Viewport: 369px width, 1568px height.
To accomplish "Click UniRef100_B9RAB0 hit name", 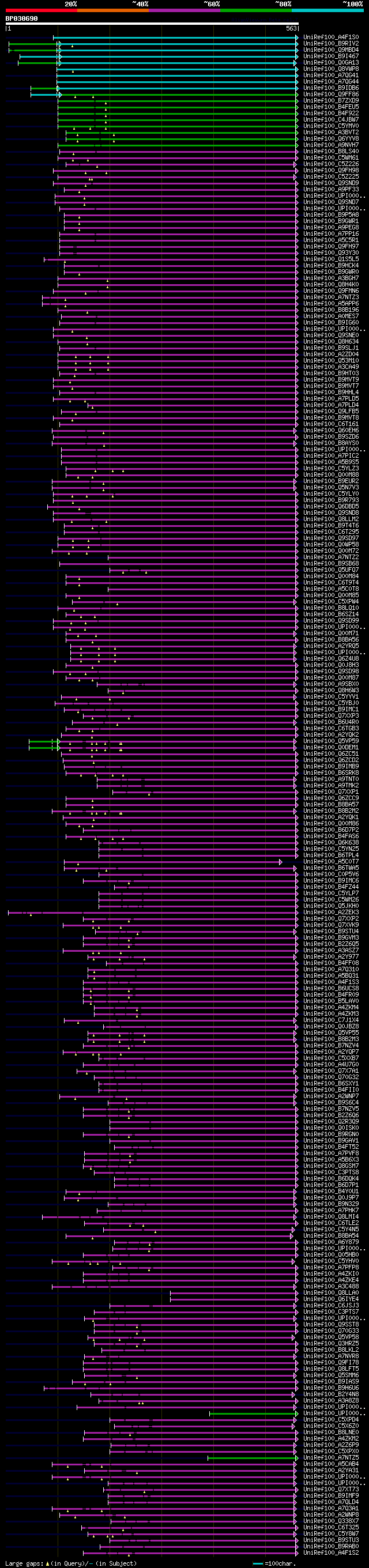I will [332, 1546].
